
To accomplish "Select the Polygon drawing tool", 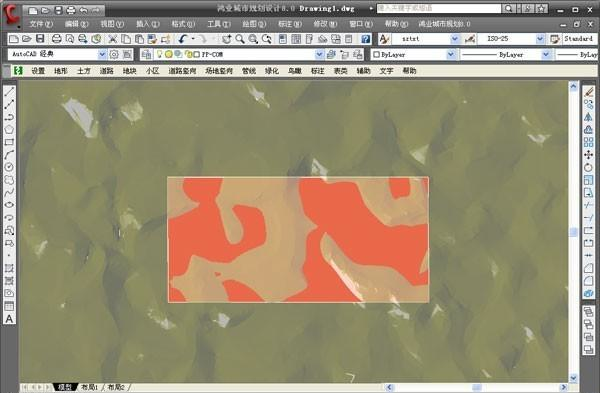I will pos(9,129).
